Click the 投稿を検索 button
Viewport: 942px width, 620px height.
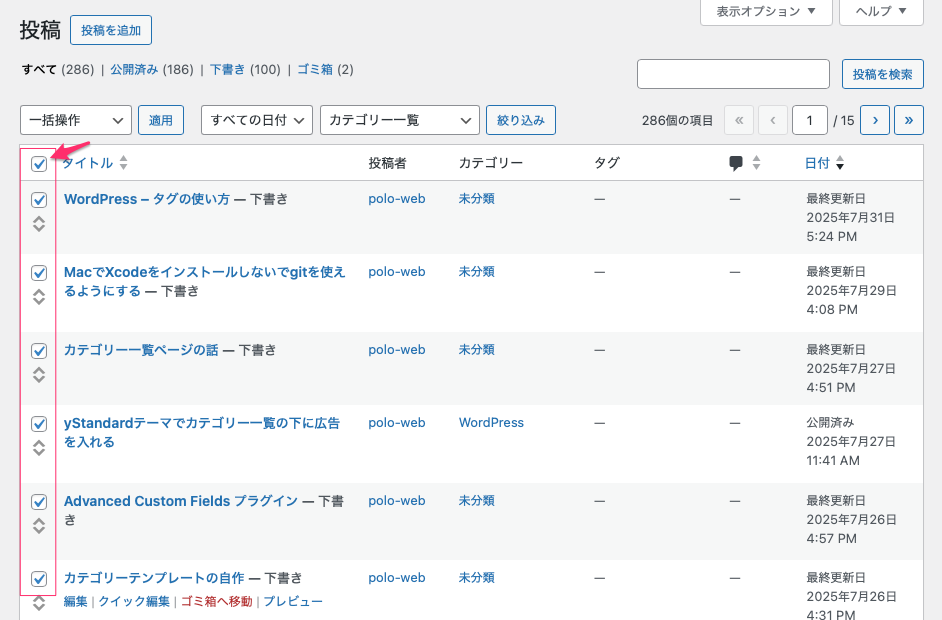(x=883, y=74)
